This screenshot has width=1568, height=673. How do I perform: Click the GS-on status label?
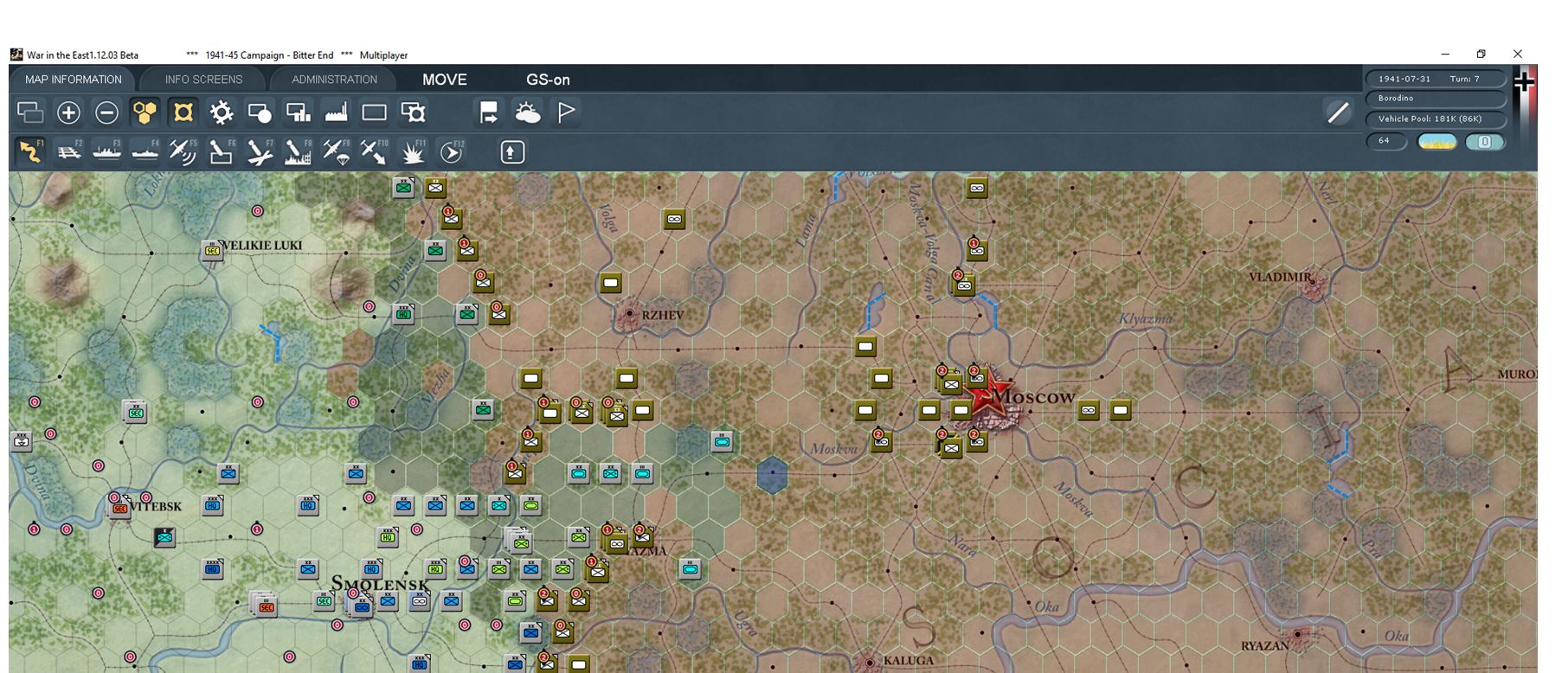(548, 80)
